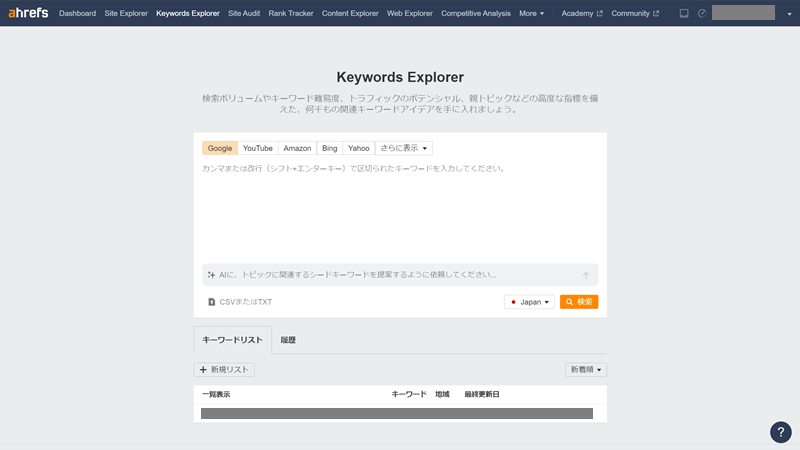Switch to Bing search engine
Image resolution: width=800 pixels, height=450 pixels.
(330, 148)
